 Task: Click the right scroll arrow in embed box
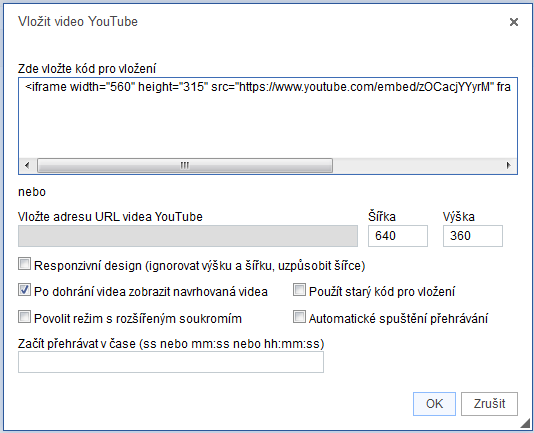click(508, 166)
